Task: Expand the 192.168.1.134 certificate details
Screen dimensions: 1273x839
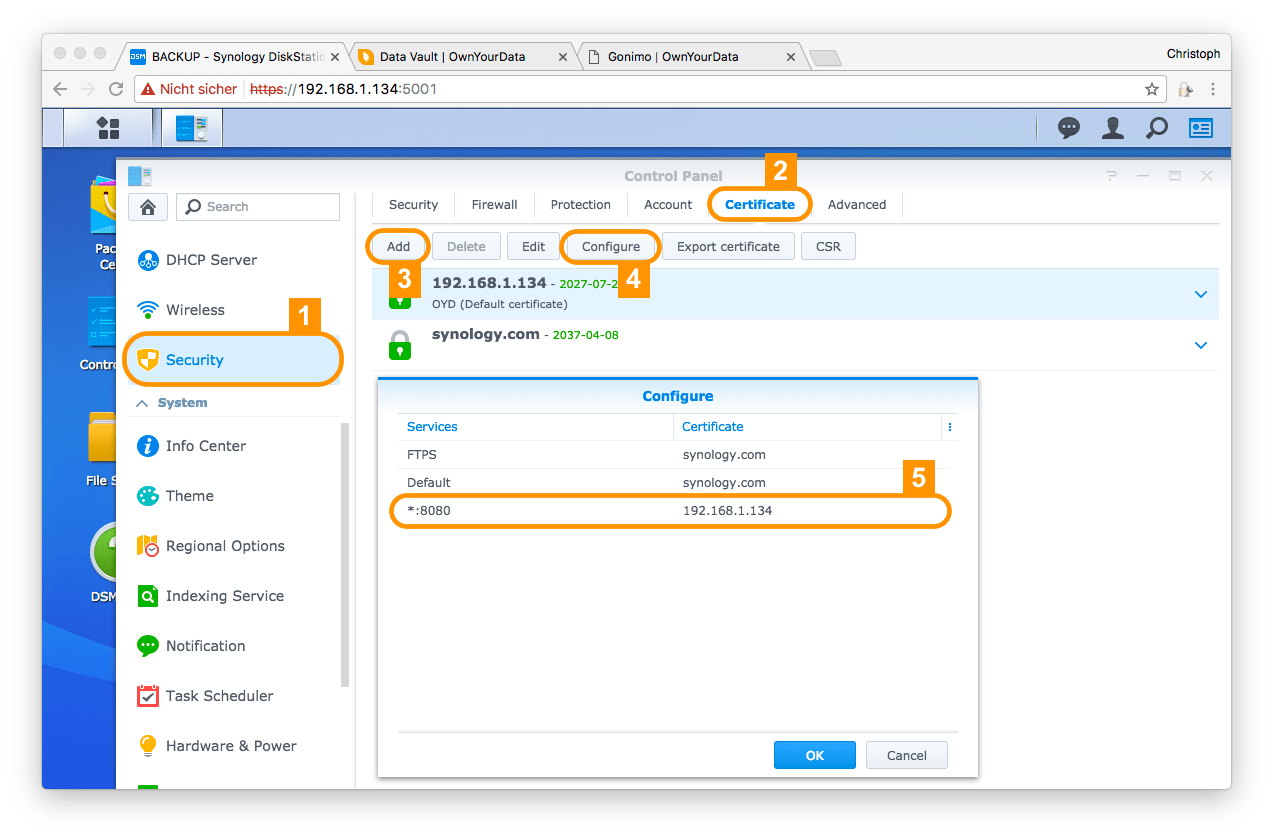Action: (x=1201, y=294)
